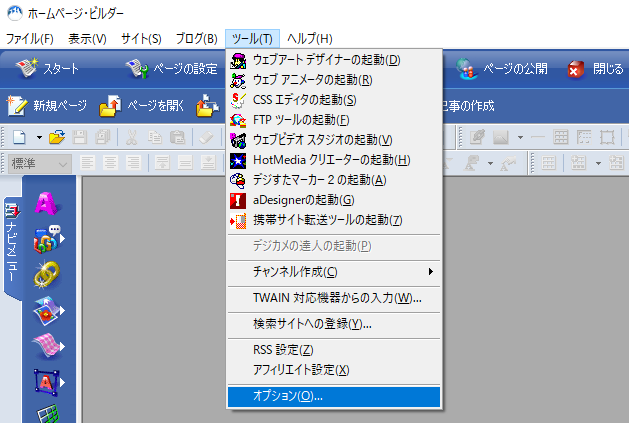
Task: Launch デジすたマーカー 2 の起動(A)
Action: (x=334, y=180)
